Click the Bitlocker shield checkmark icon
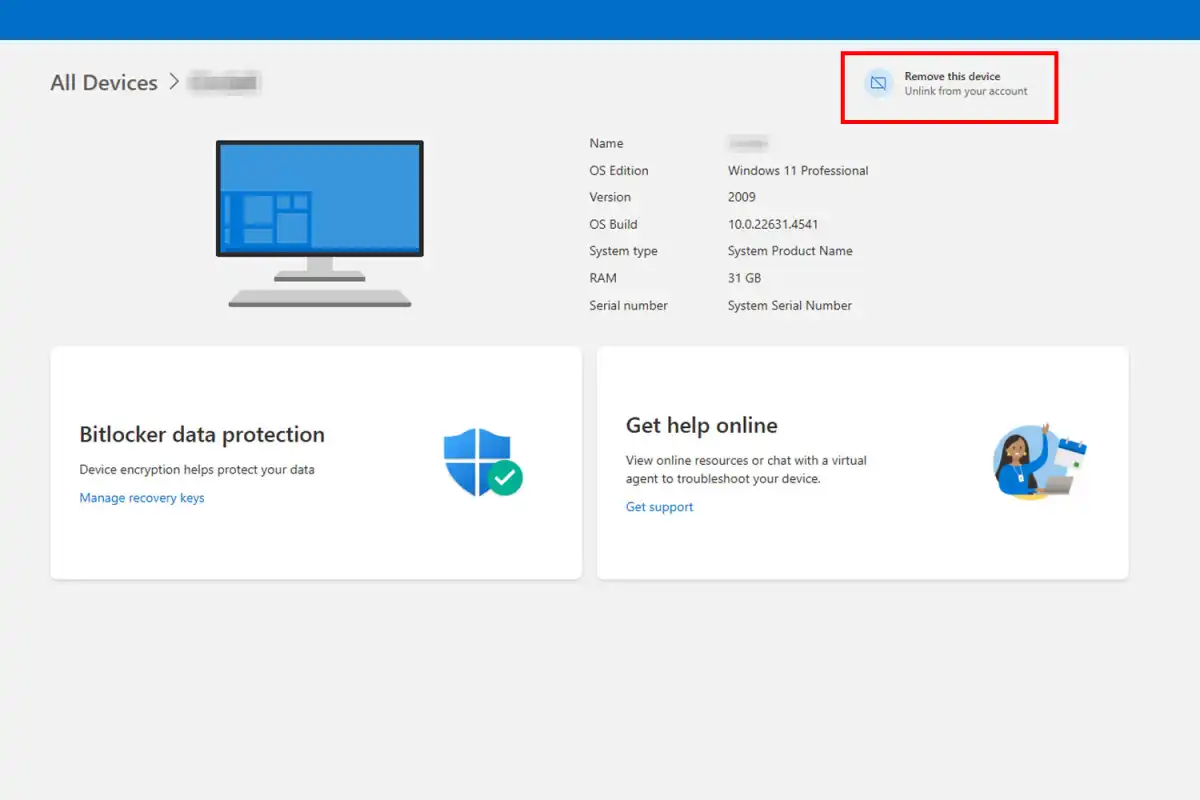The width and height of the screenshot is (1200, 800). pyautogui.click(x=482, y=462)
